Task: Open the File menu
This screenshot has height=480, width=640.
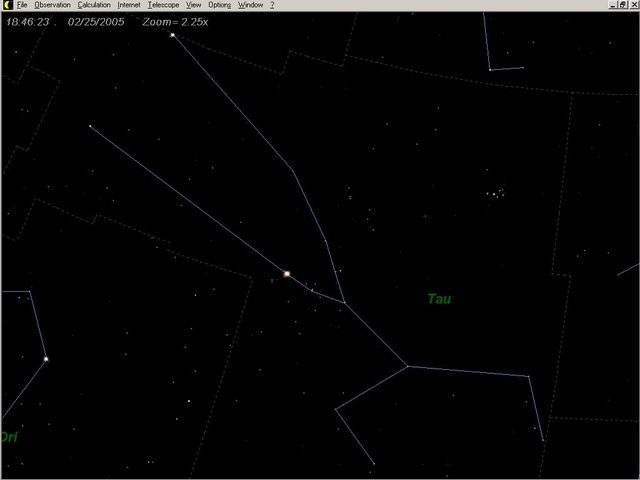Action: 21,5
